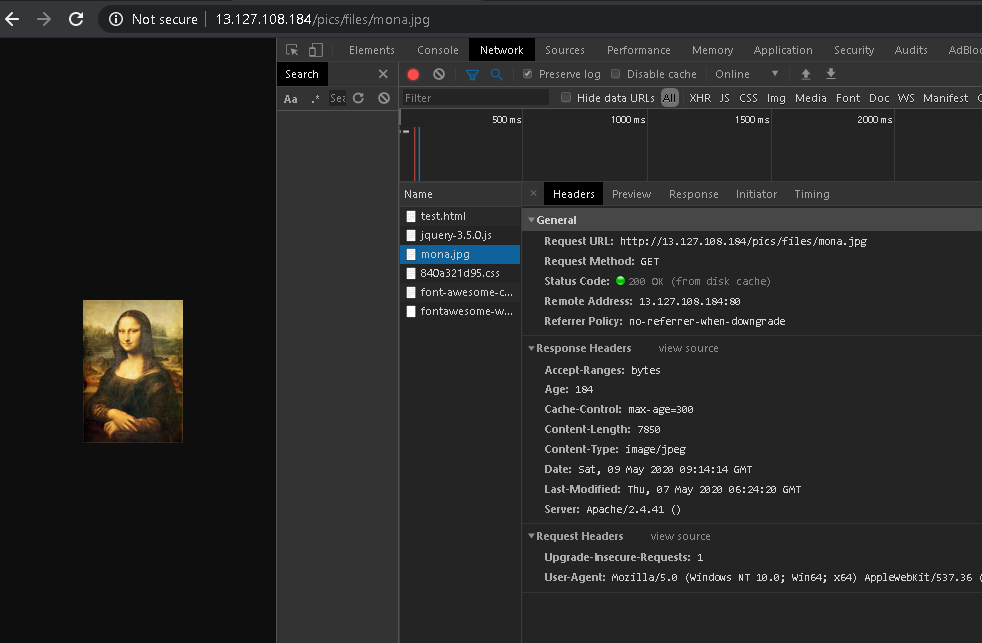Screen dimensions: 982x643
Task: Toggle the Preserve log checkbox
Action: [527, 74]
